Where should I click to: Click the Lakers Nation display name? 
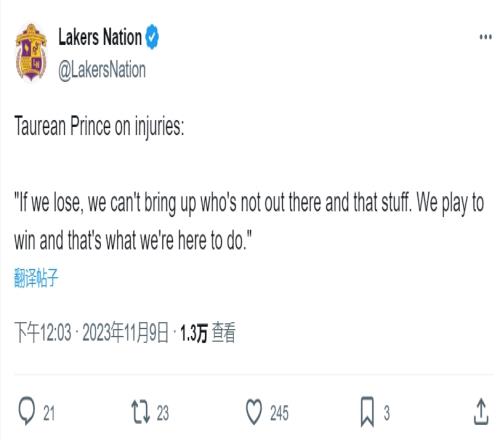(100, 37)
